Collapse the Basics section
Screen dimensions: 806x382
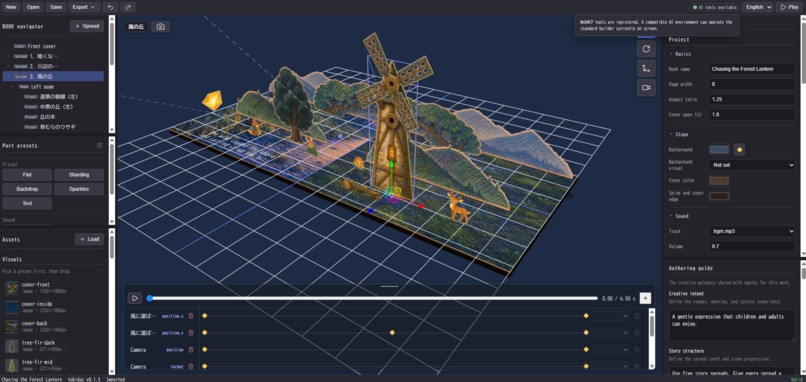(671, 54)
